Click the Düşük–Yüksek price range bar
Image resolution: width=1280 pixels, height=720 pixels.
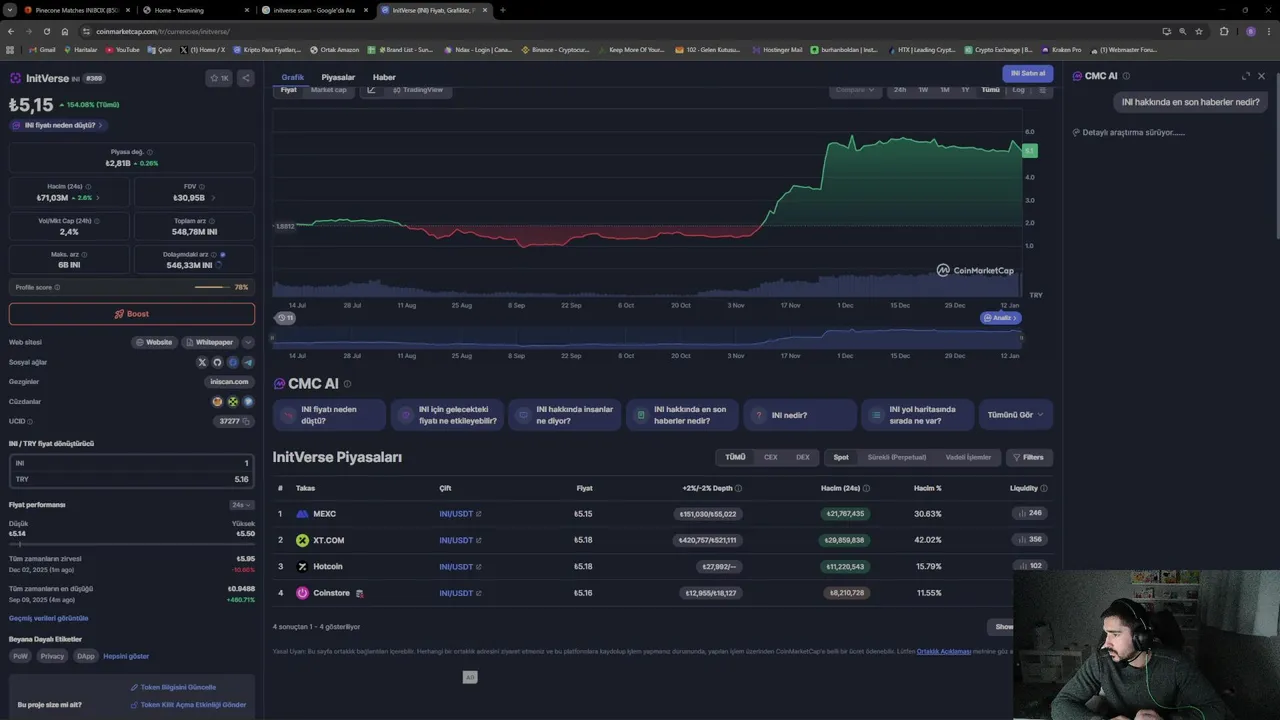132,544
